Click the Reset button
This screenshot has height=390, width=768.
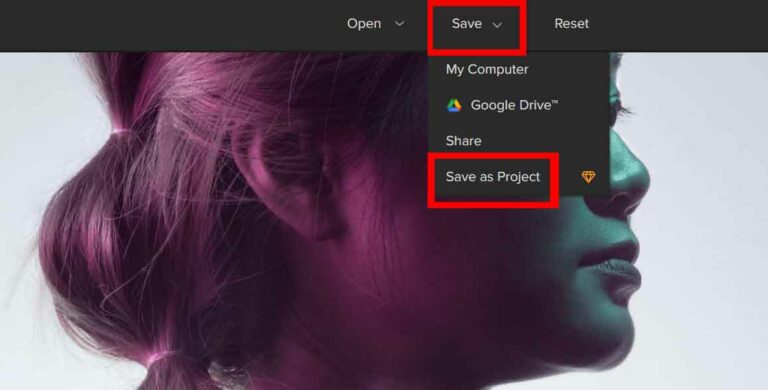pyautogui.click(x=572, y=24)
